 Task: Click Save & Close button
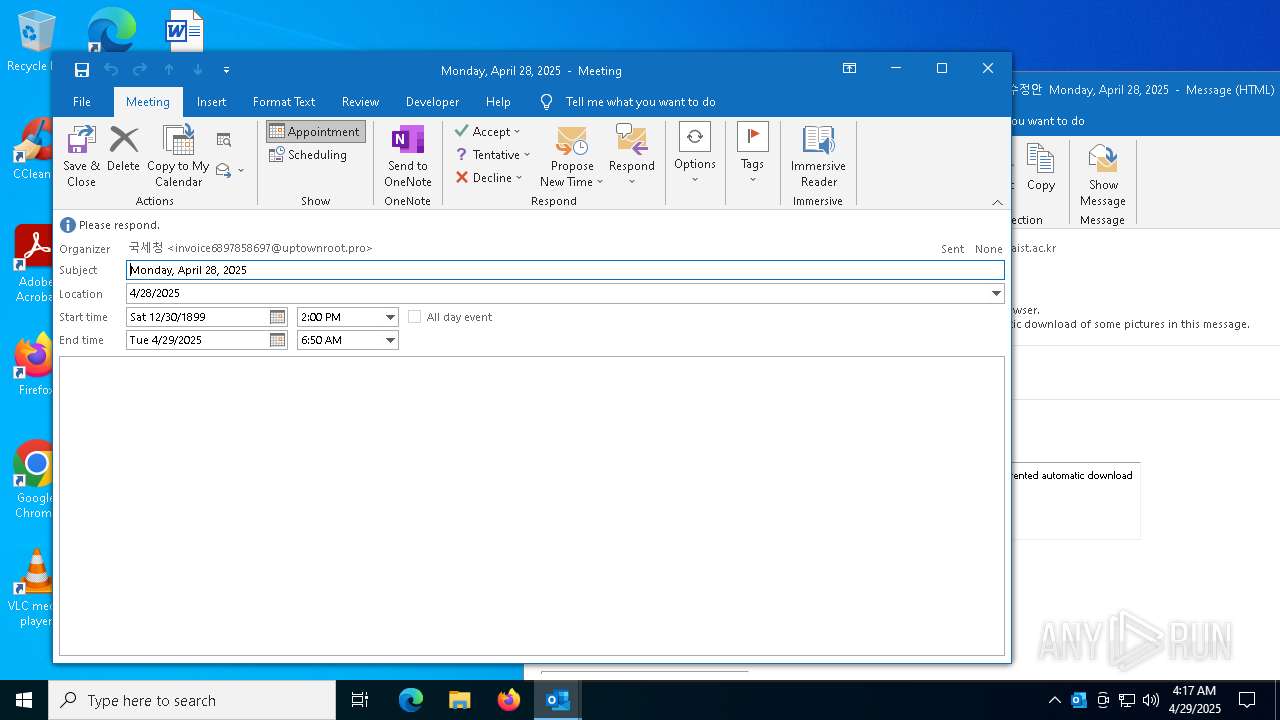pos(81,157)
